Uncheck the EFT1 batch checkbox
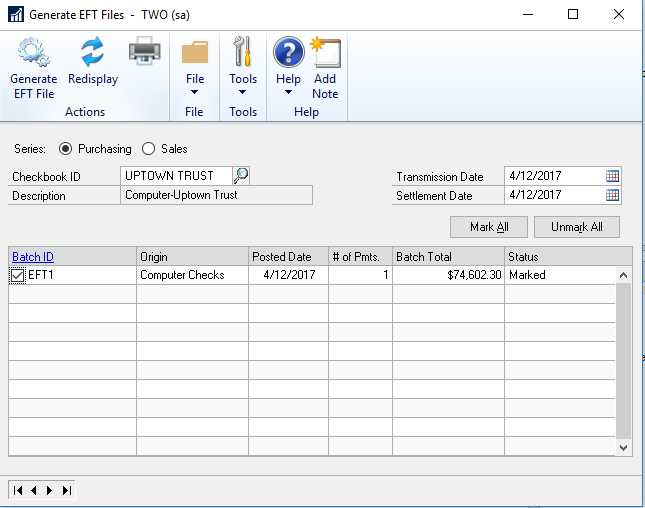The image size is (645, 508). pyautogui.click(x=17, y=275)
